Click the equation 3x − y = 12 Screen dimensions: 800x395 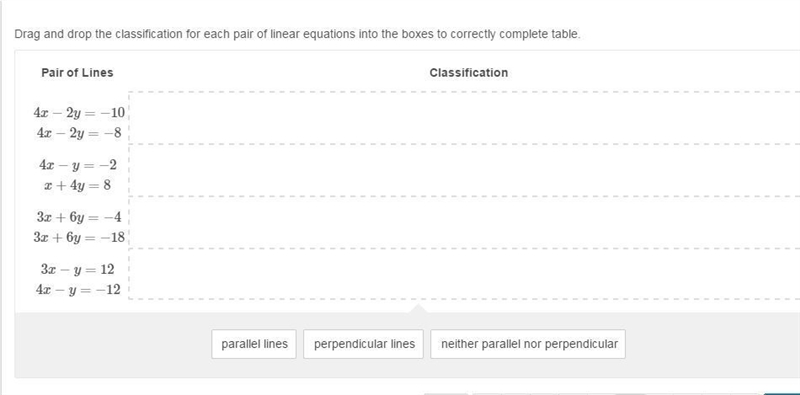(78, 269)
